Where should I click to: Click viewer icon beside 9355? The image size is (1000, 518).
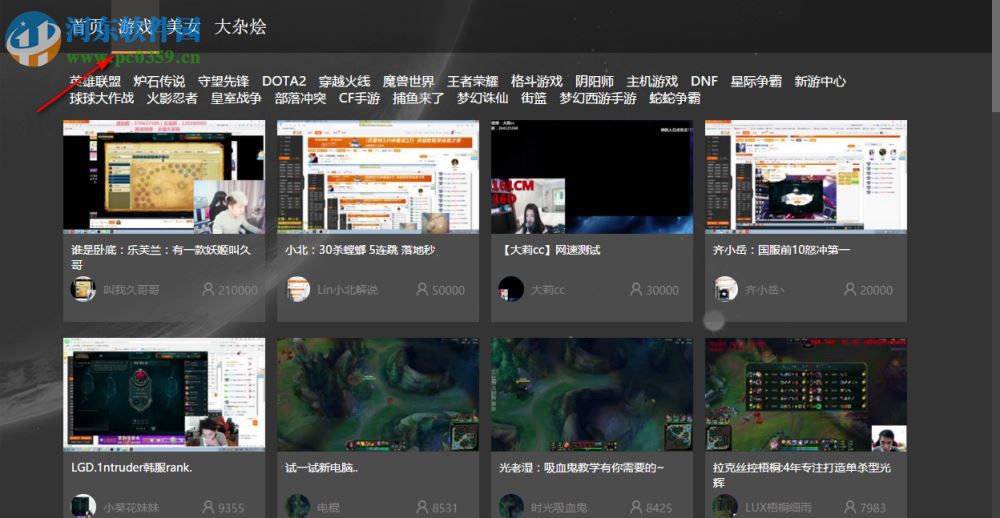(x=208, y=507)
